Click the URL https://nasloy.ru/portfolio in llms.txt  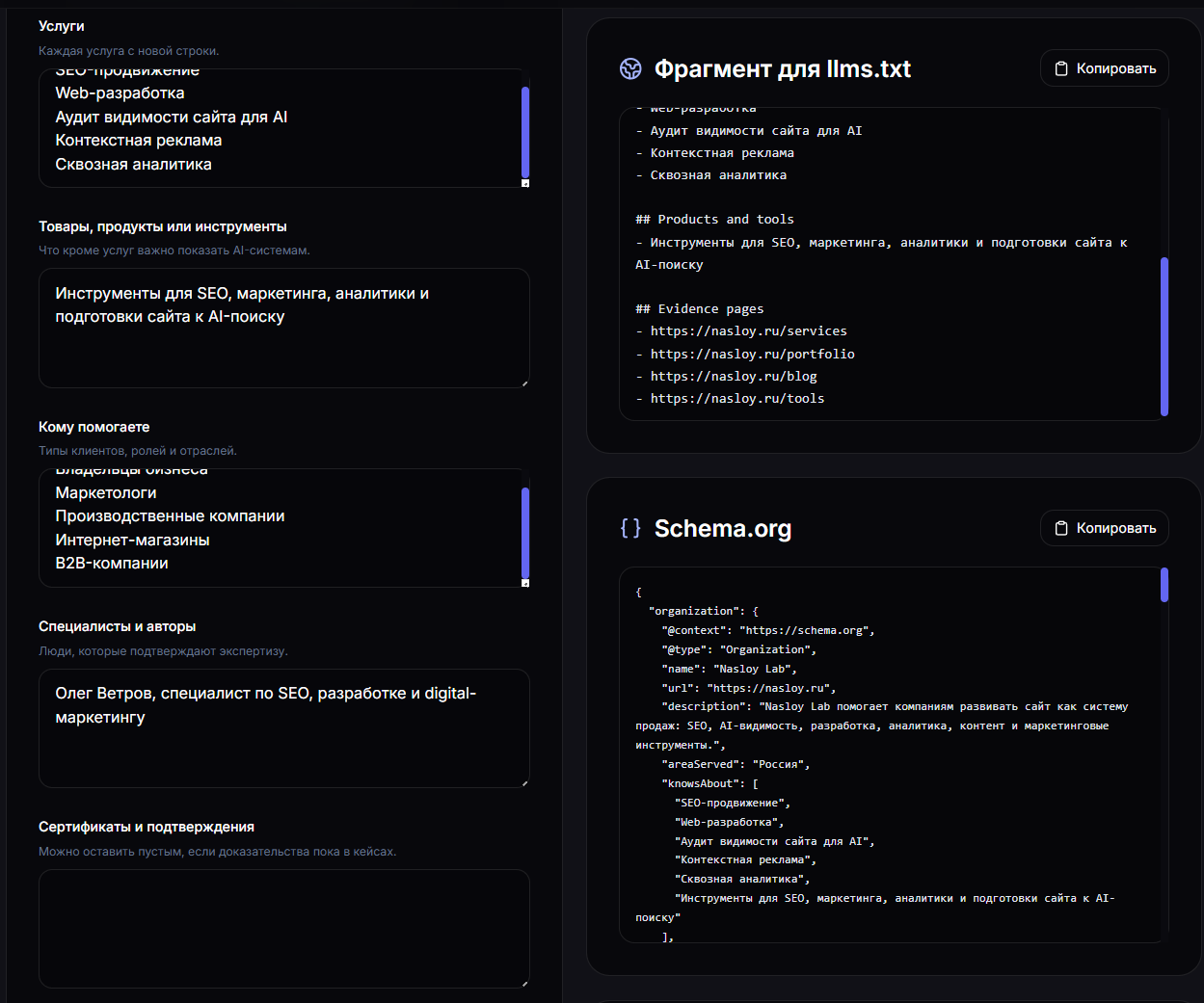click(753, 354)
